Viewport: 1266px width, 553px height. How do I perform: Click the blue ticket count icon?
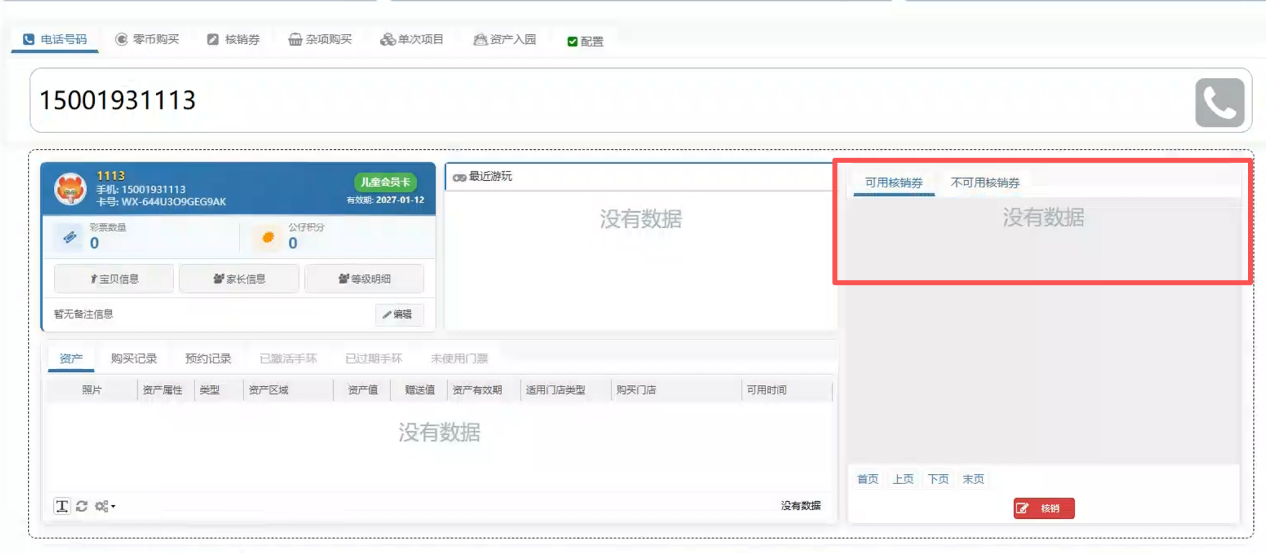pos(70,238)
